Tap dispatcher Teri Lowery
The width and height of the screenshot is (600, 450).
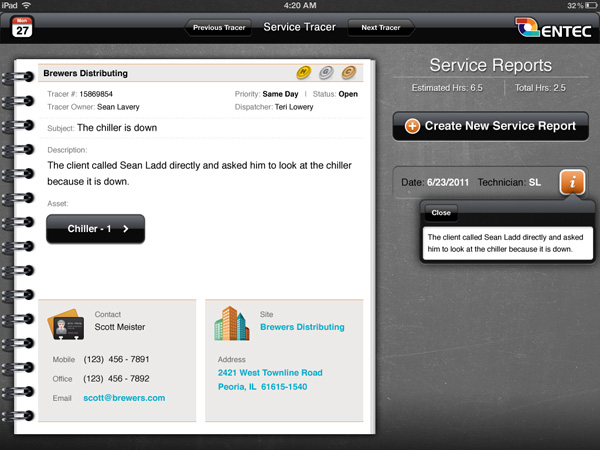[294, 107]
